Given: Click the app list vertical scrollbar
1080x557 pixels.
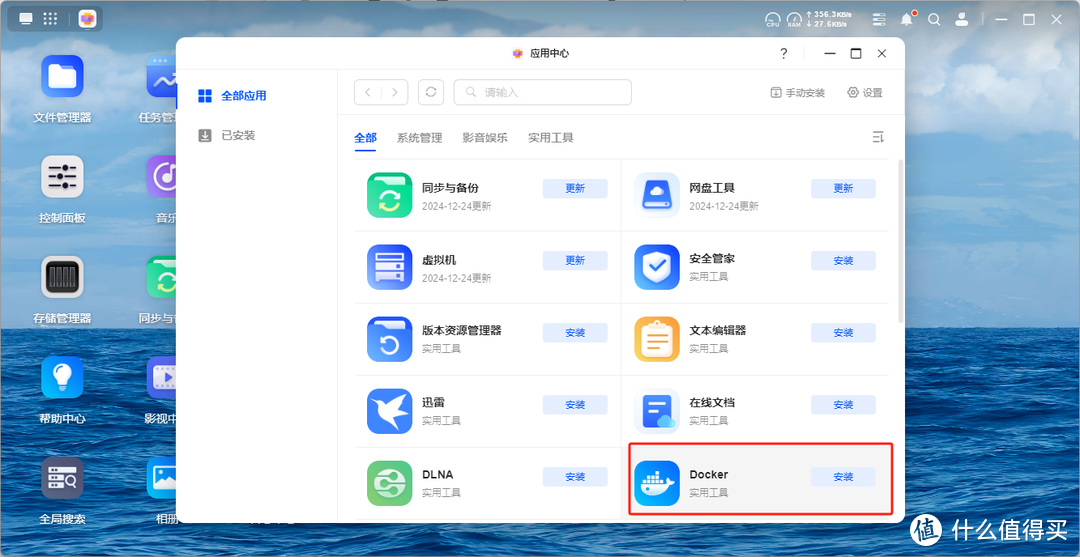Looking at the screenshot, I should 901,241.
